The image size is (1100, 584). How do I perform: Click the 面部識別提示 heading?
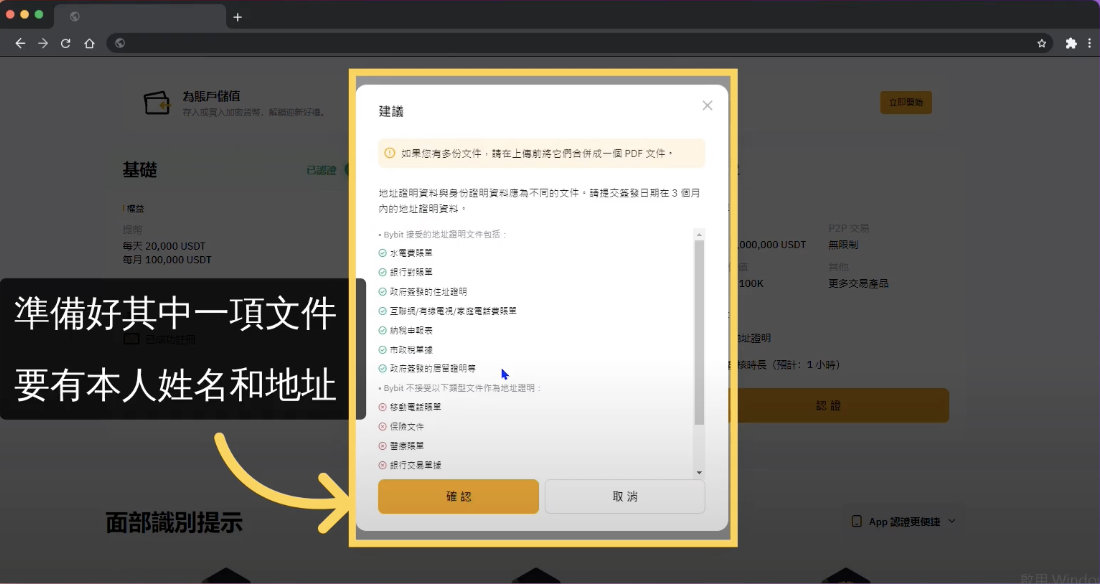tap(174, 523)
